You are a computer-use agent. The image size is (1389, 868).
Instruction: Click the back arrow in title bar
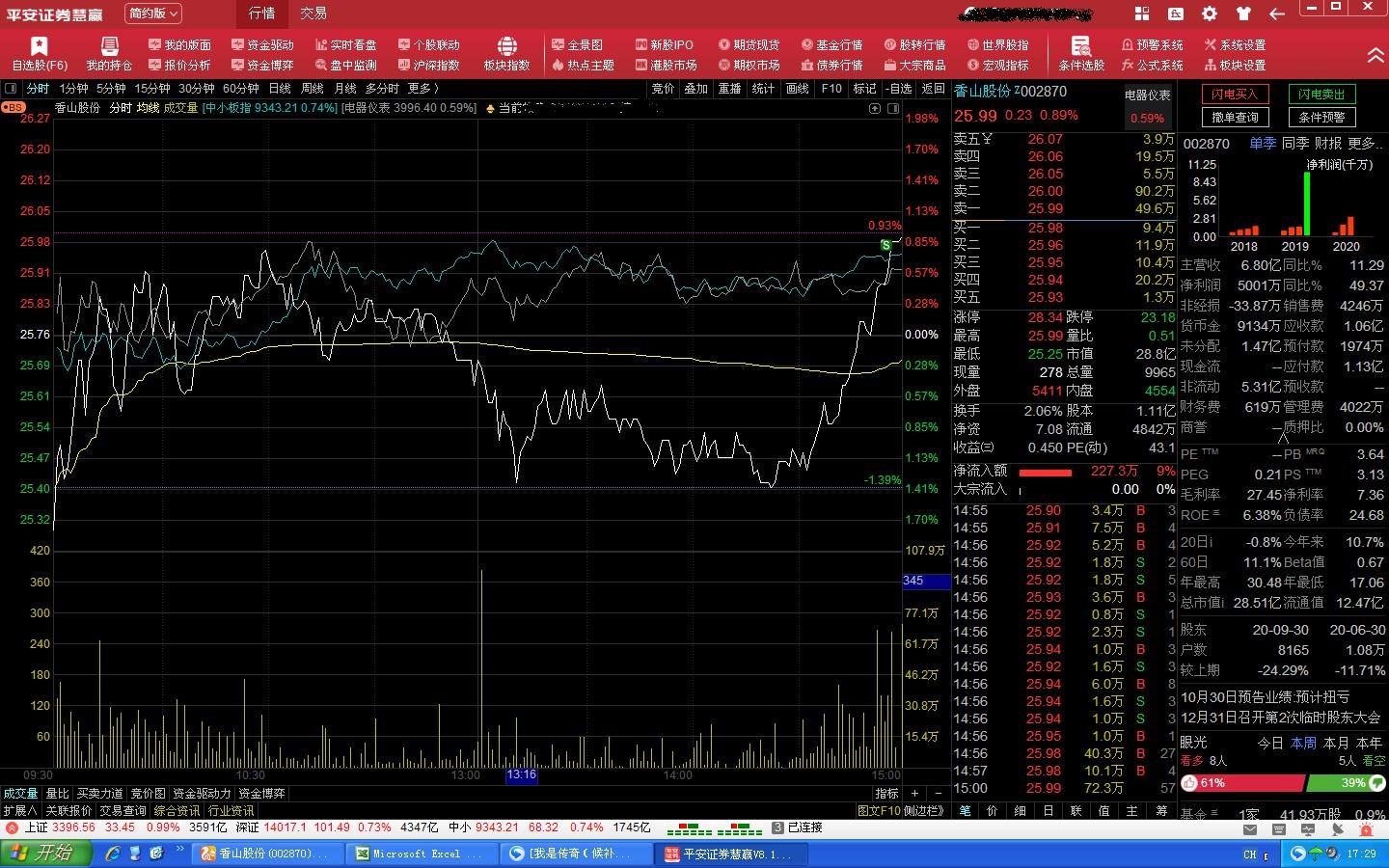(x=1277, y=14)
